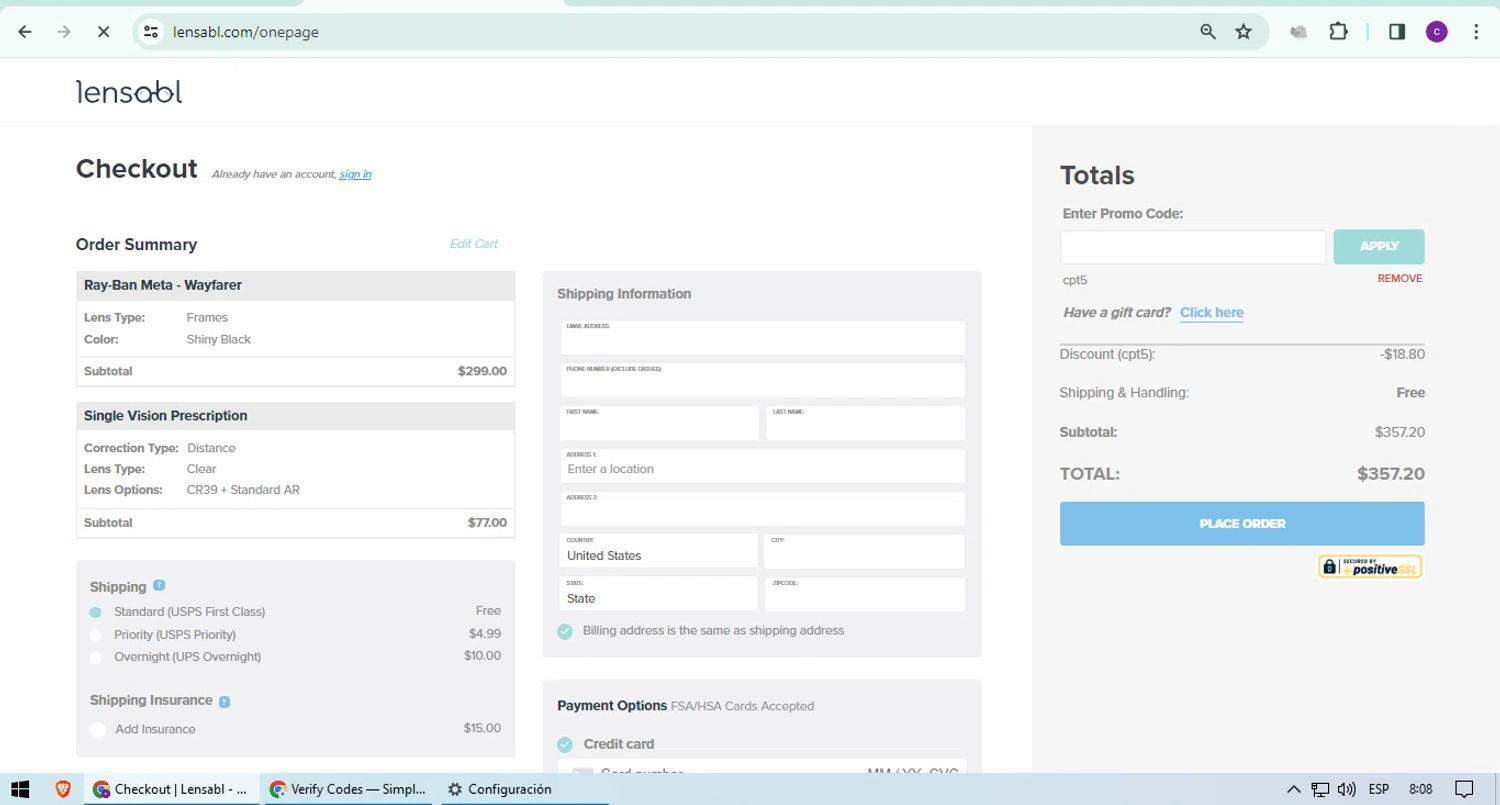Click the ESP language indicator

pyautogui.click(x=1379, y=789)
